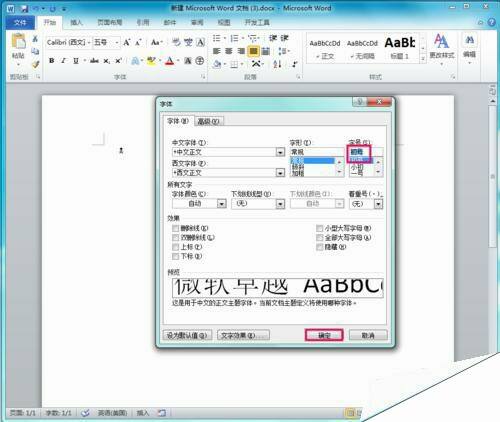Click the Paste icon in the clipboard group
This screenshot has height=422, width=500.
coord(18,41)
